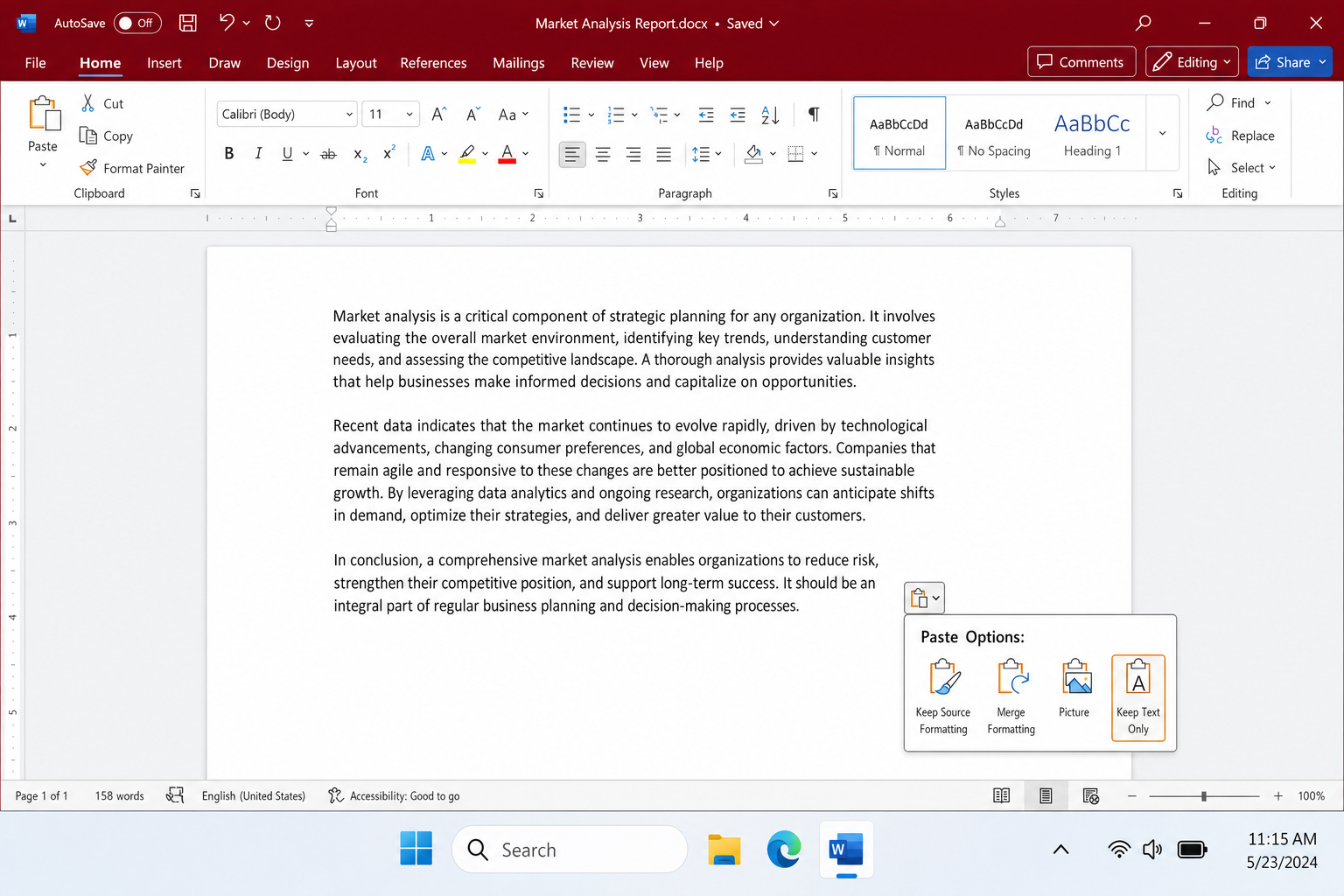
Task: Toggle Underline formatting
Action: coord(287,154)
